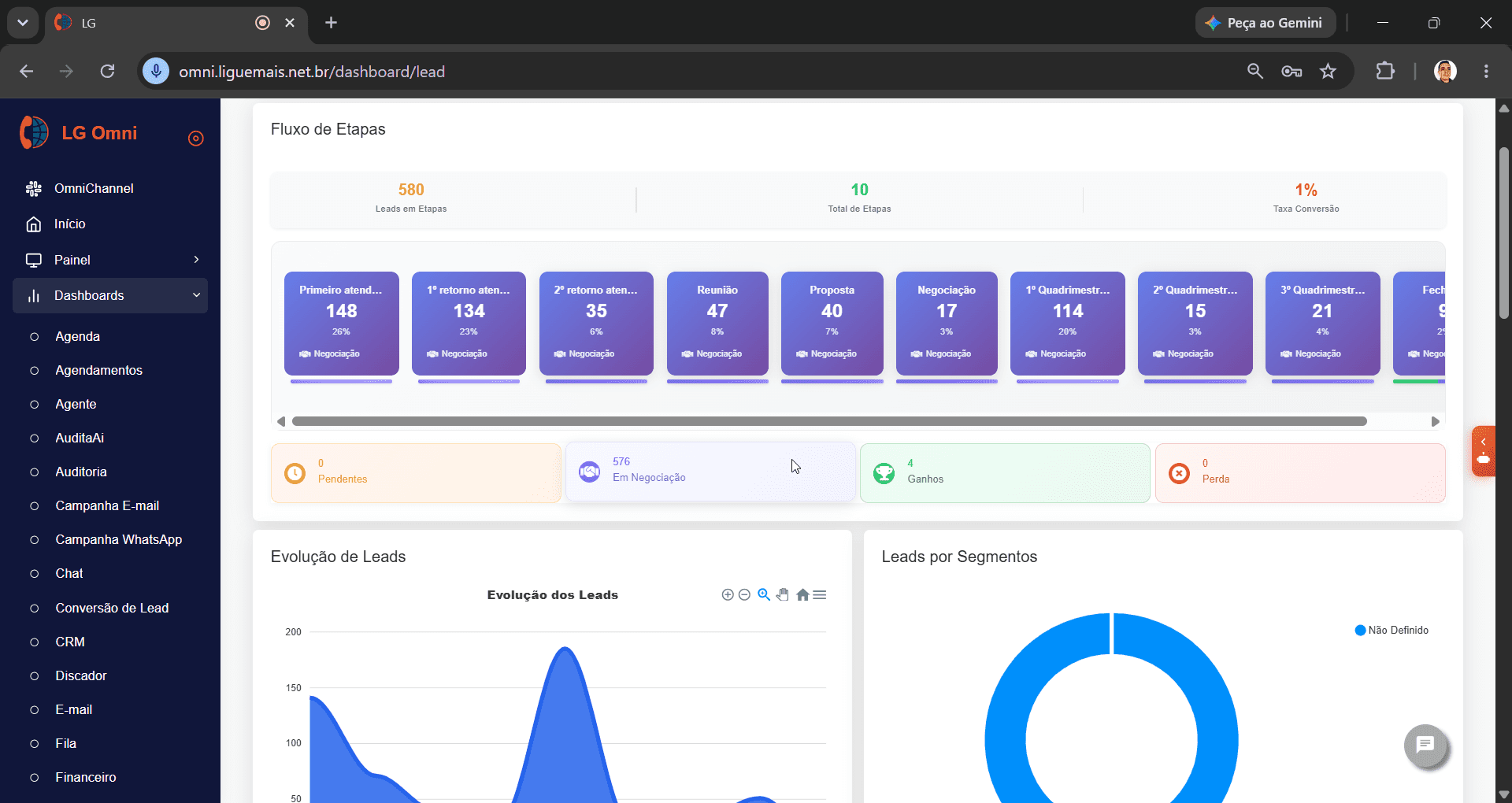Open the 3º Quadrimestre stage card

point(1323,324)
